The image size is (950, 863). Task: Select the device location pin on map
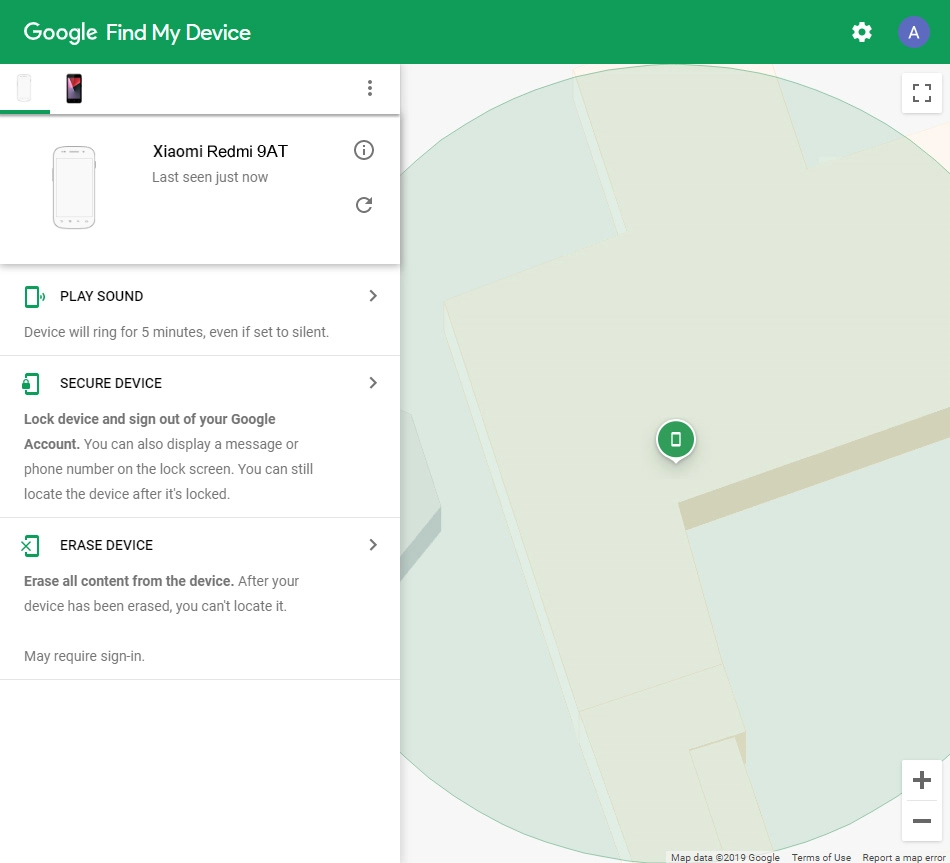click(676, 439)
